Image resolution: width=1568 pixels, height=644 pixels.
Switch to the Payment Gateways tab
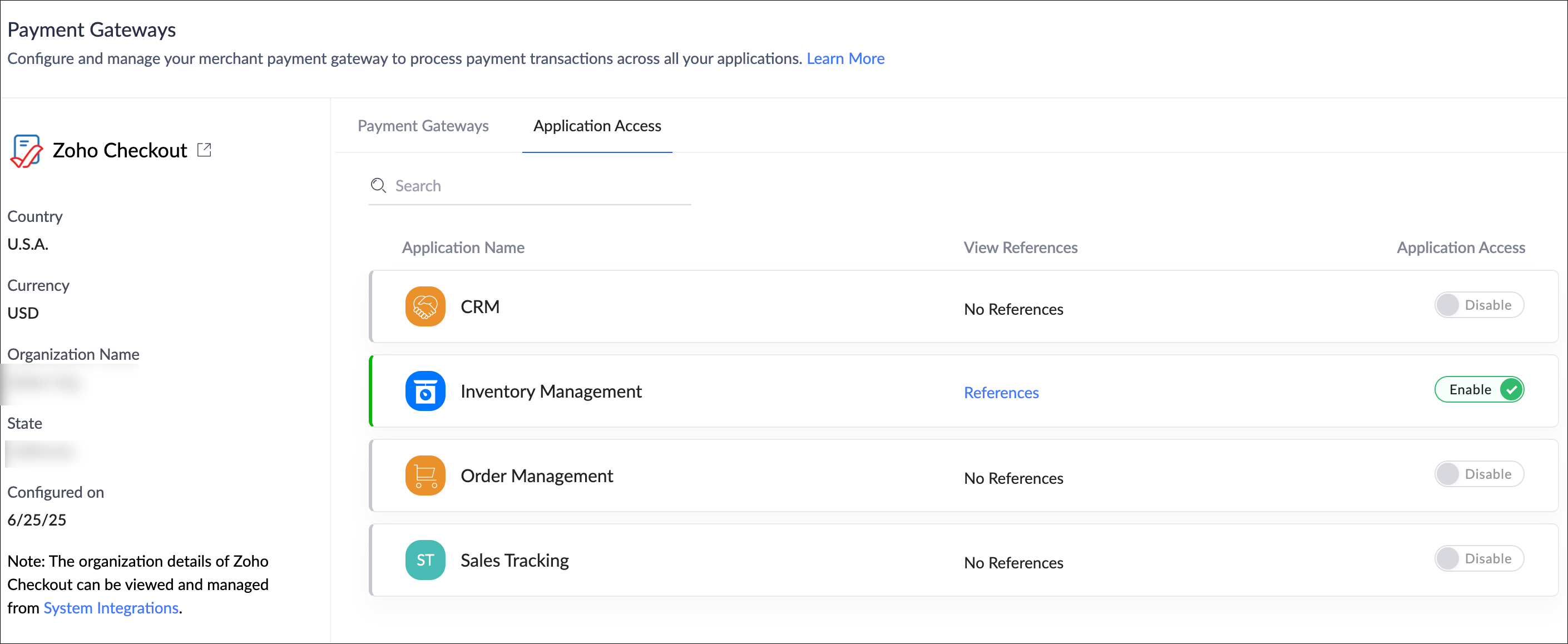(x=423, y=125)
